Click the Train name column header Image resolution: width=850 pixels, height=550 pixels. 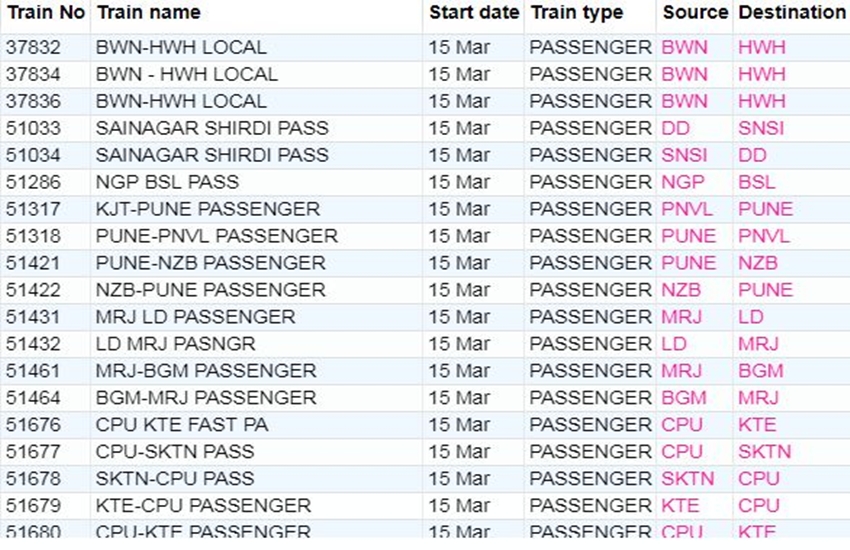click(148, 13)
